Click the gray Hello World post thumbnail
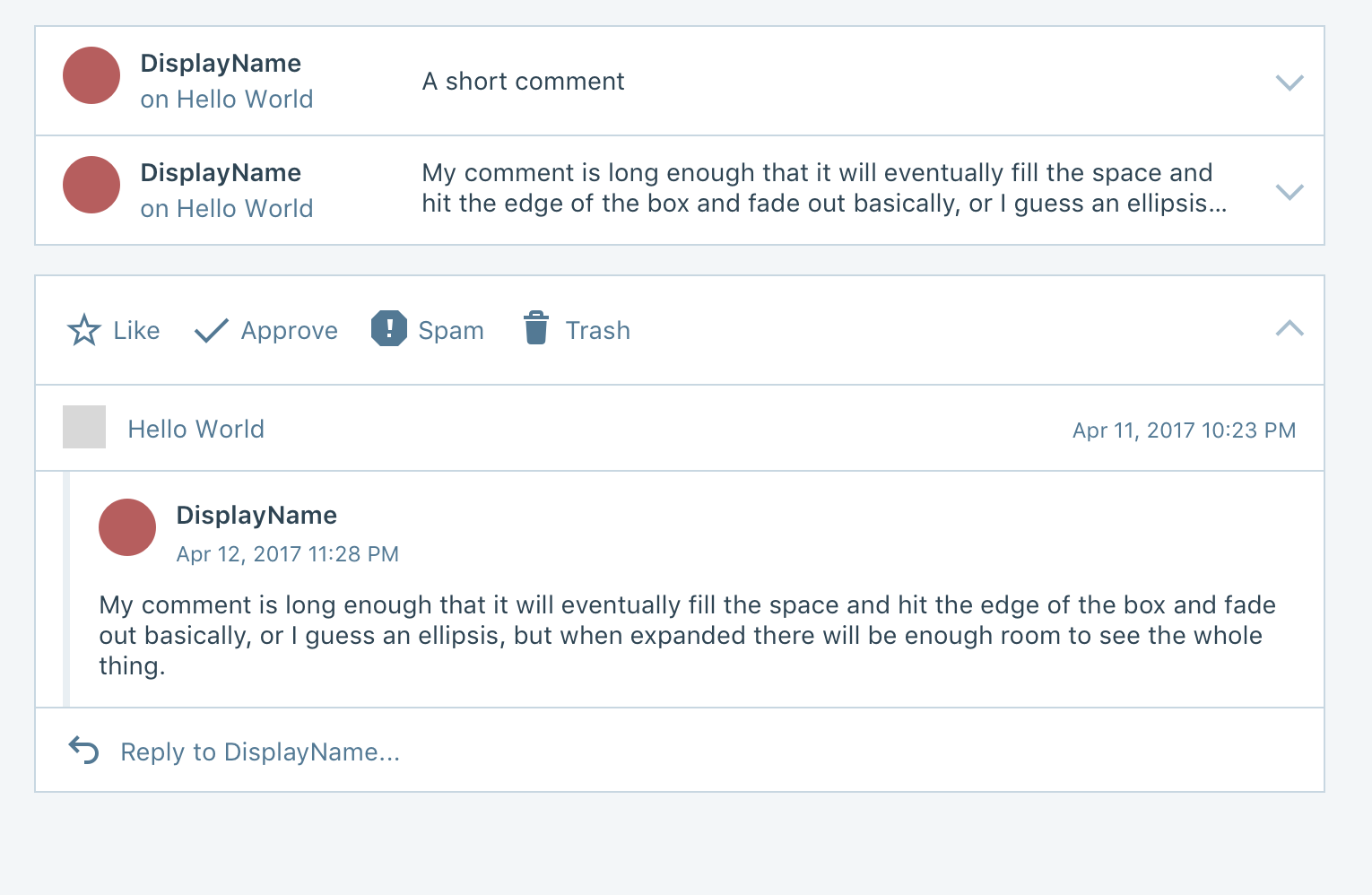This screenshot has width=1372, height=895. click(x=84, y=427)
